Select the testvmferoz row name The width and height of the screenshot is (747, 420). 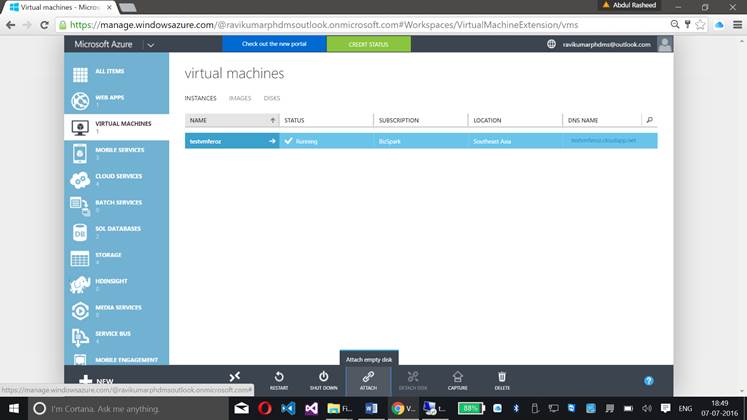tap(205, 141)
